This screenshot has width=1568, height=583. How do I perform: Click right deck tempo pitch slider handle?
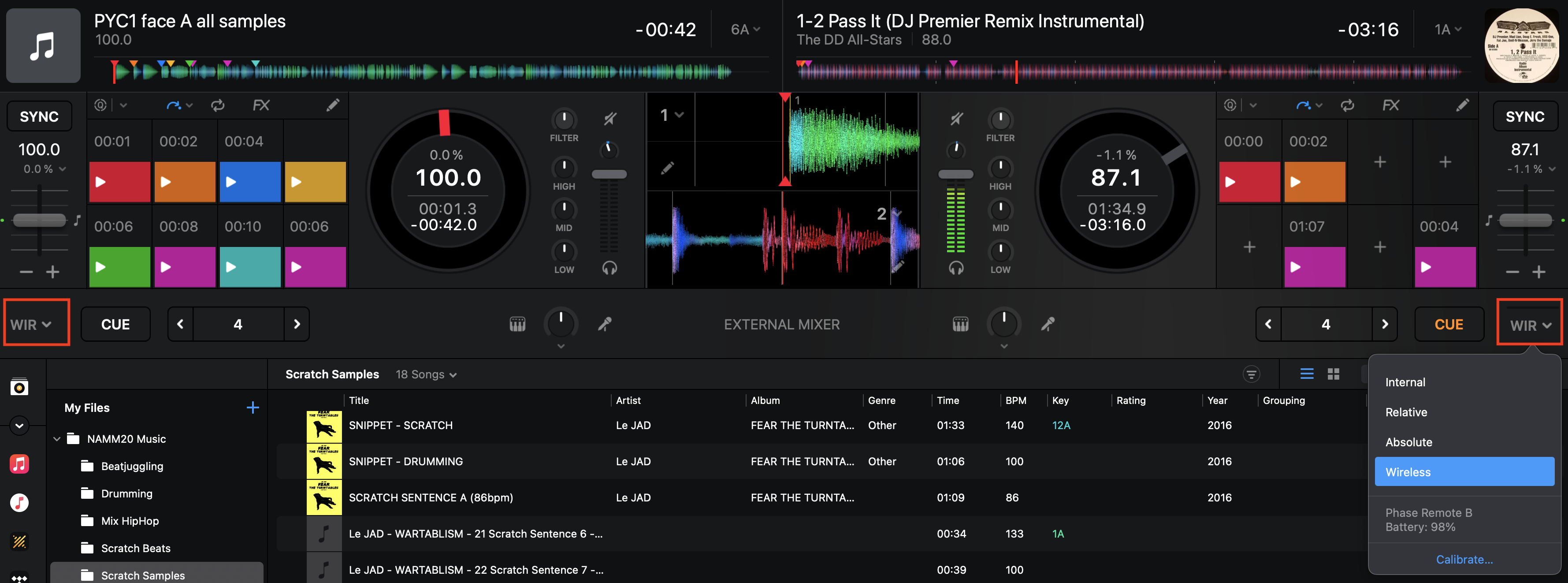1525,220
